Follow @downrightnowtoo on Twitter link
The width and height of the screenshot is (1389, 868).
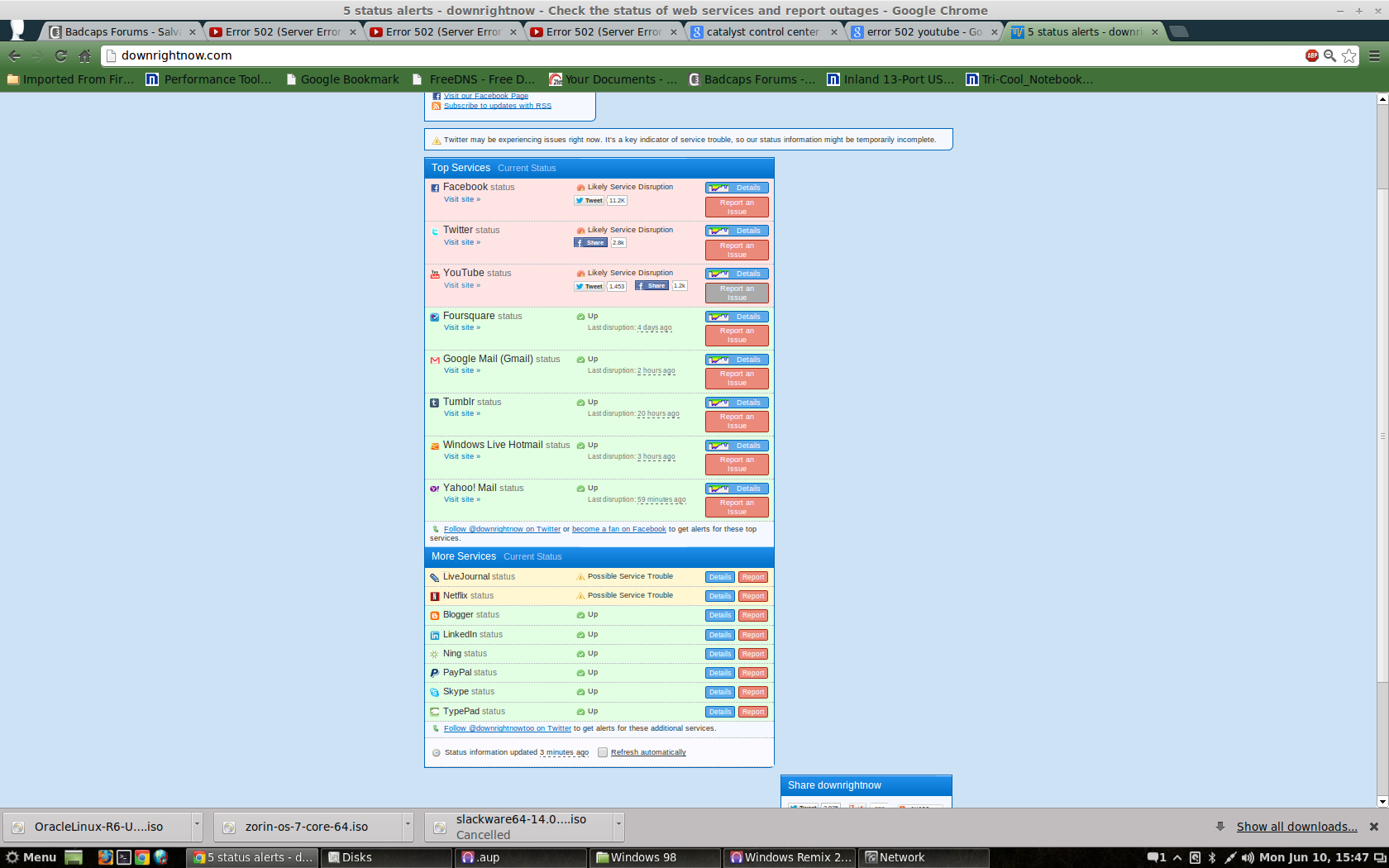point(507,728)
